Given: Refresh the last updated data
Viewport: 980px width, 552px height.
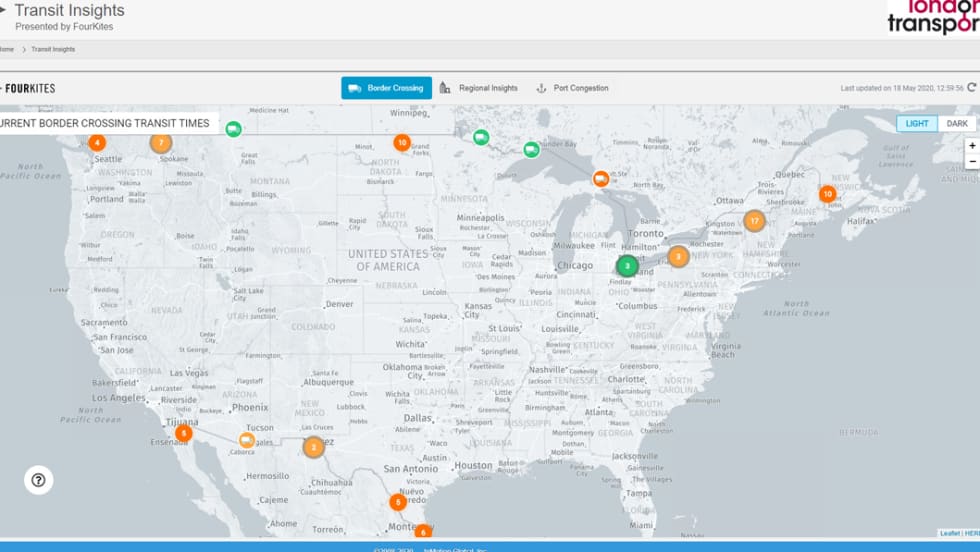Looking at the screenshot, I should [x=971, y=88].
